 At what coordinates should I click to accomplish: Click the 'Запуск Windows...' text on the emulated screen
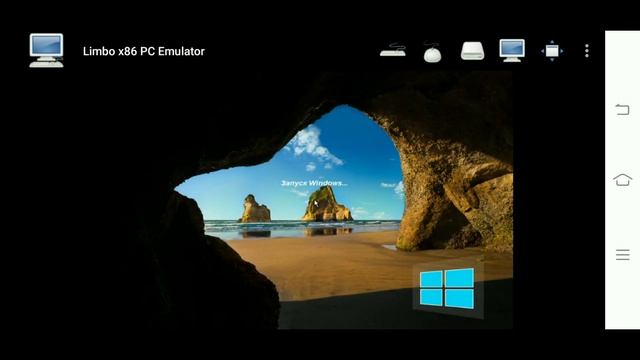pyautogui.click(x=314, y=183)
